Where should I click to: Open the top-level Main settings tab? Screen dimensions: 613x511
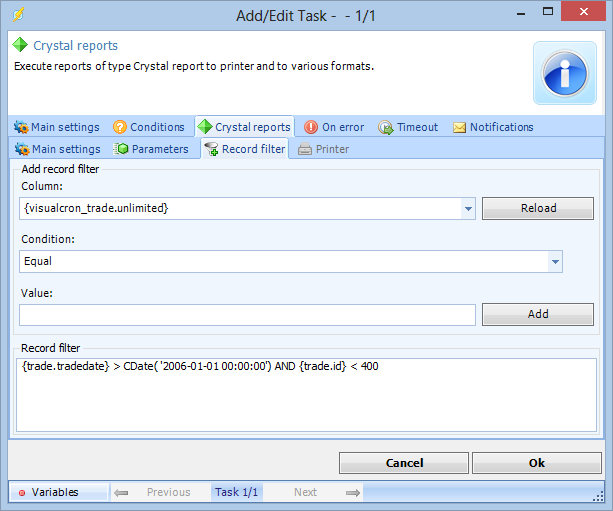56,127
